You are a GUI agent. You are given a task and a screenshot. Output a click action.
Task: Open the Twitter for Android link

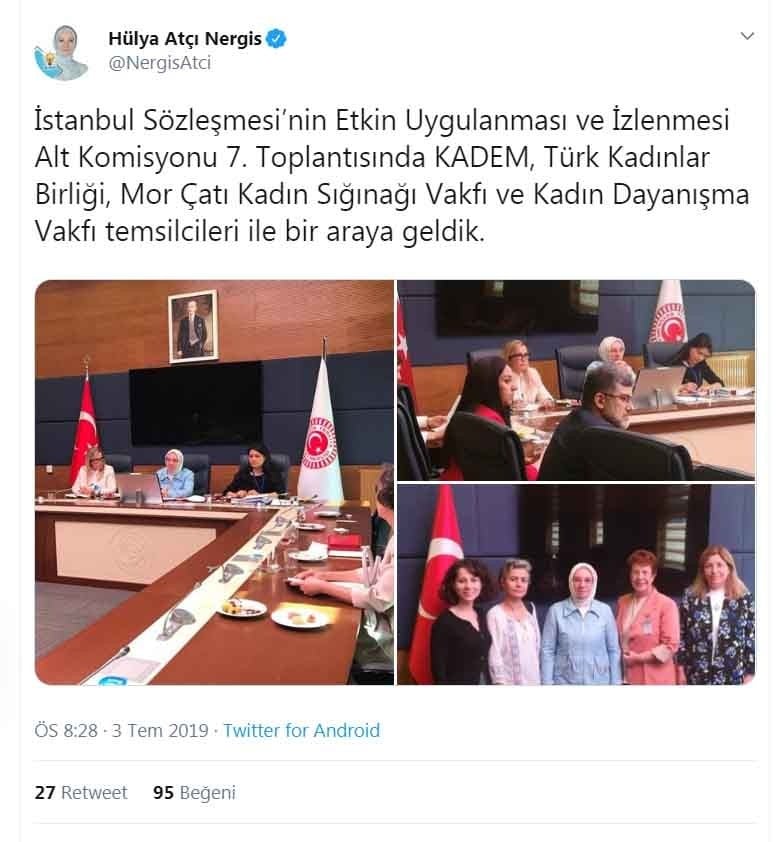click(x=302, y=730)
